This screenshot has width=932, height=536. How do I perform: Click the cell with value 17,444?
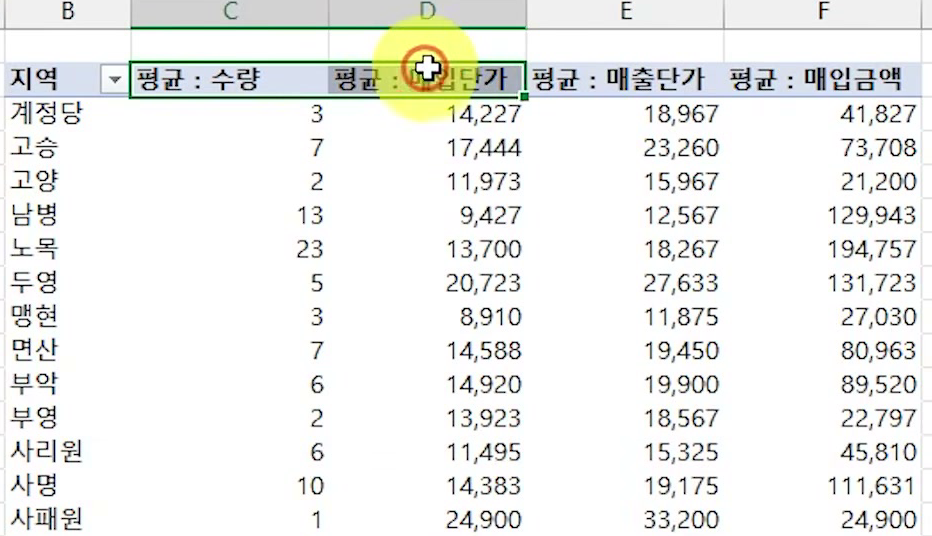tap(427, 147)
